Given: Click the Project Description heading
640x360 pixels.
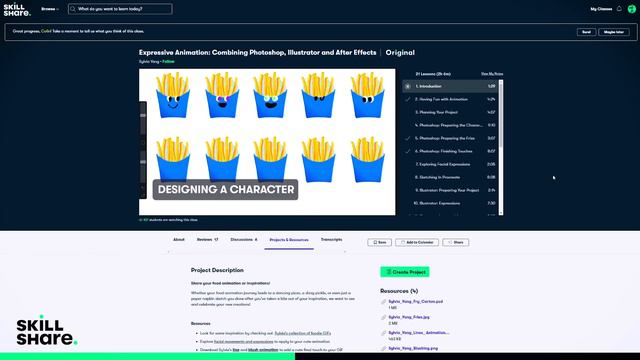Looking at the screenshot, I should 217,270.
